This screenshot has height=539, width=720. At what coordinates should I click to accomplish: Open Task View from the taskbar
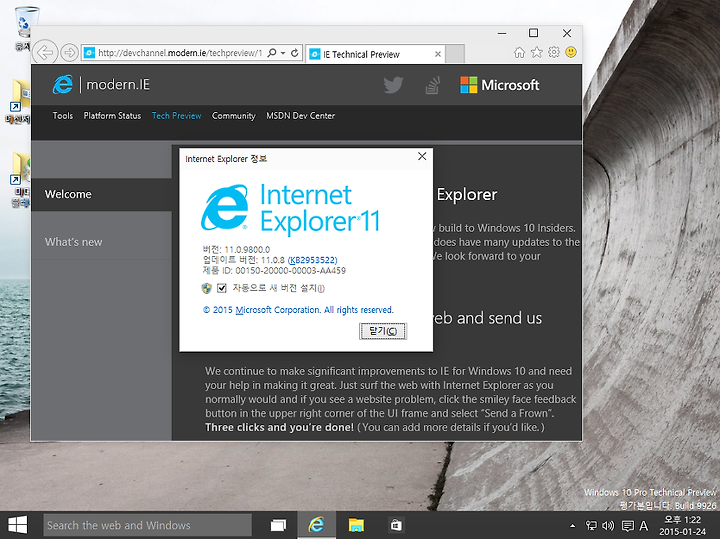[x=278, y=525]
